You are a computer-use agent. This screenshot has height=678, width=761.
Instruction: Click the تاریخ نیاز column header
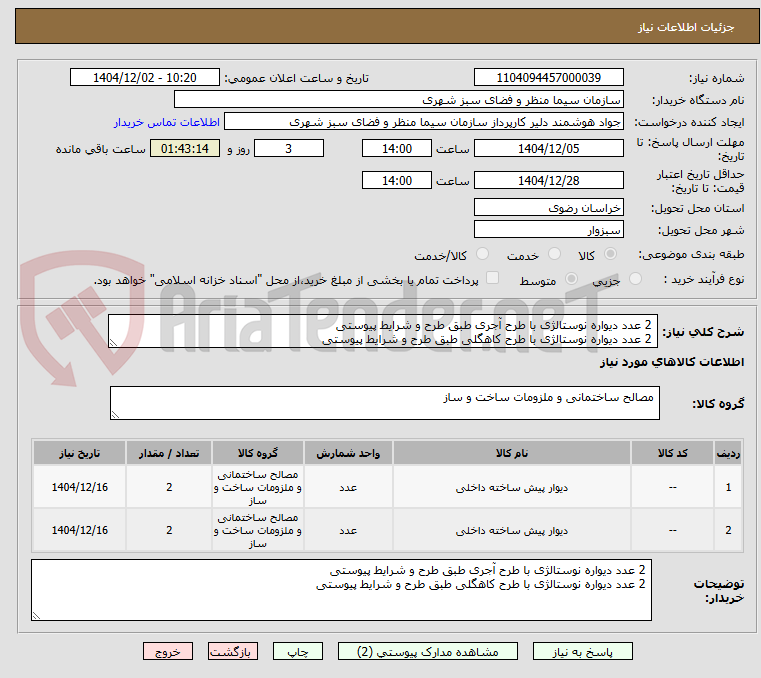click(80, 453)
